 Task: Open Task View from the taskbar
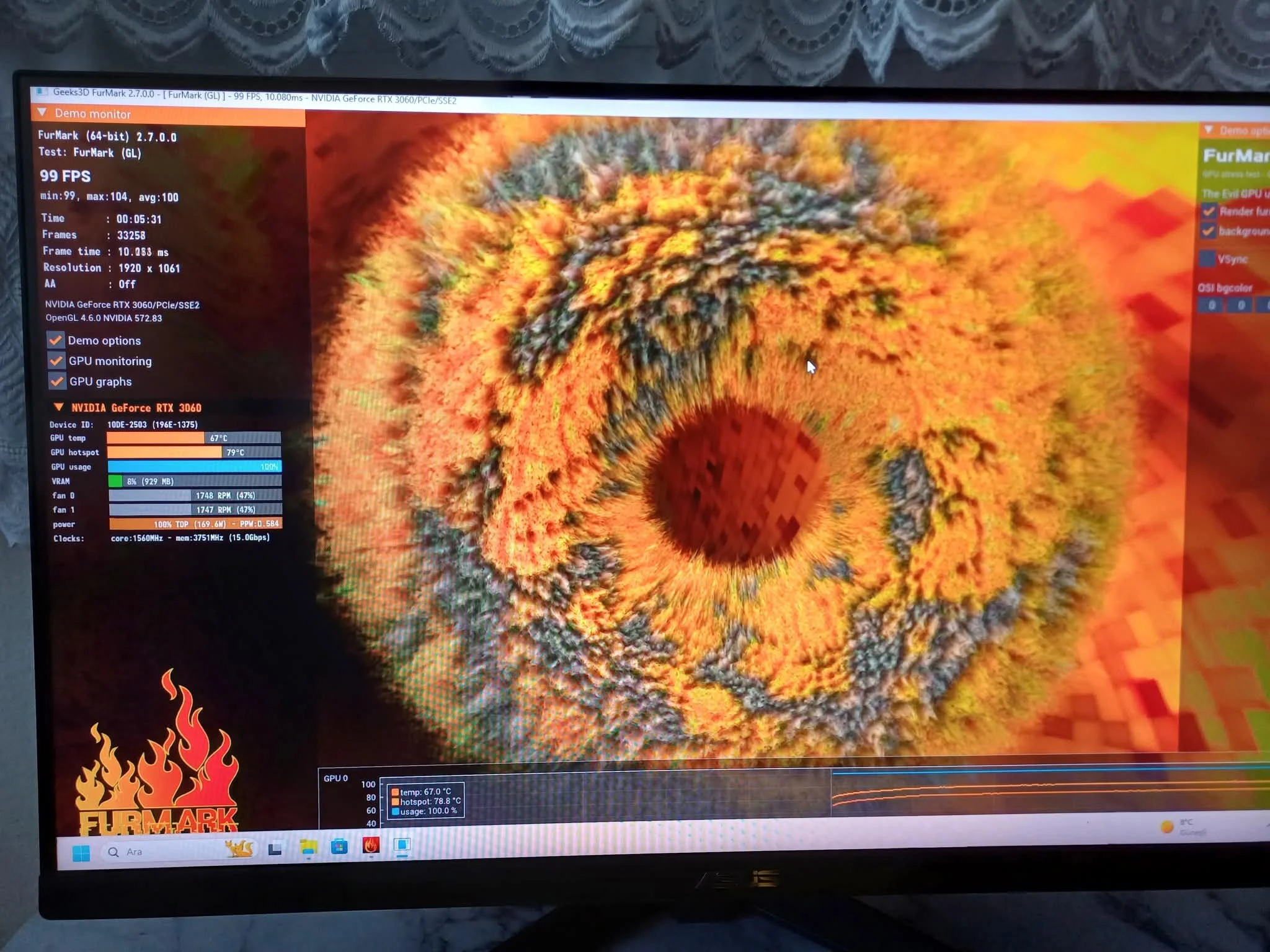[x=275, y=848]
